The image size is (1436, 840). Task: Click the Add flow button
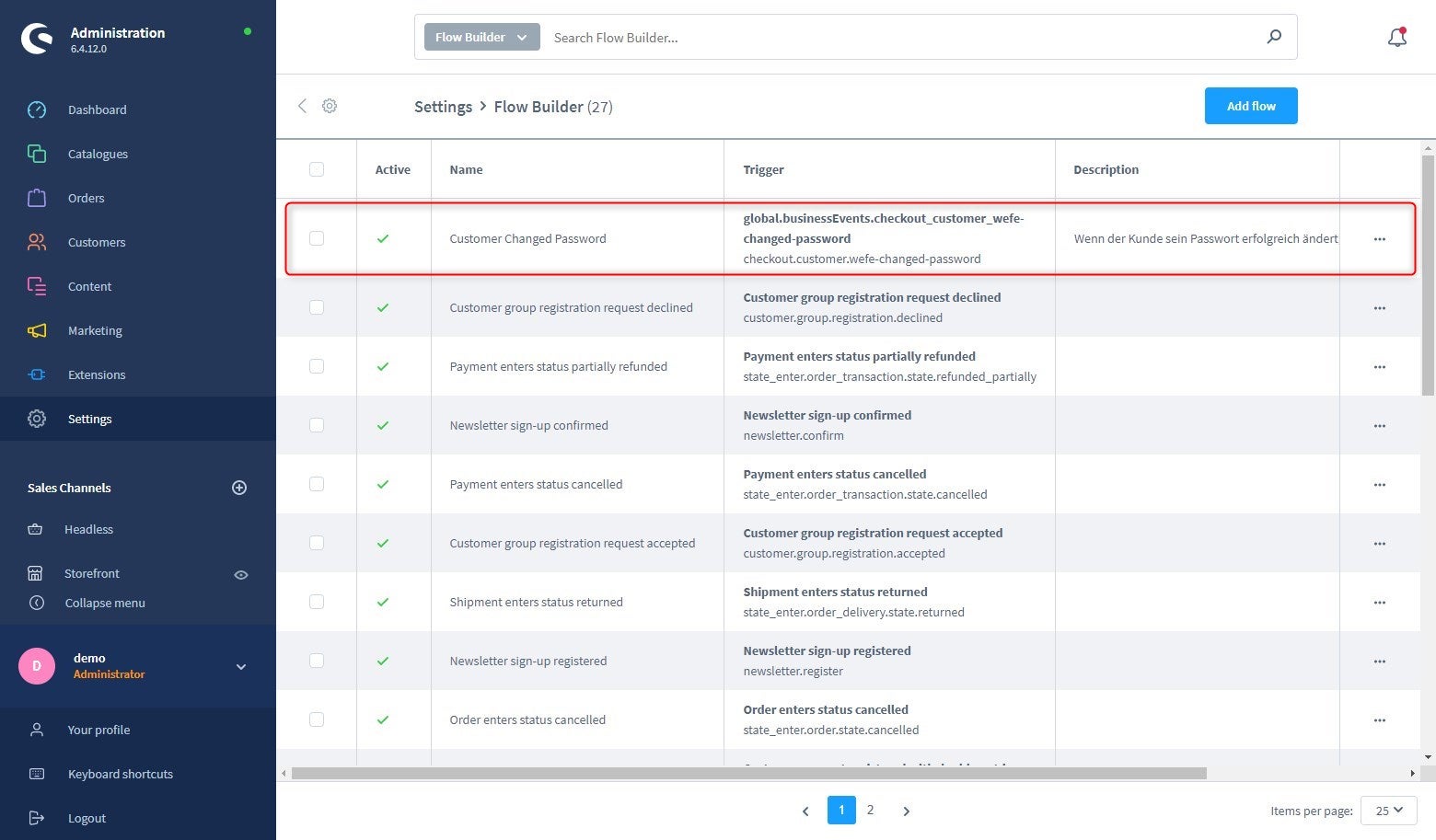click(1251, 106)
